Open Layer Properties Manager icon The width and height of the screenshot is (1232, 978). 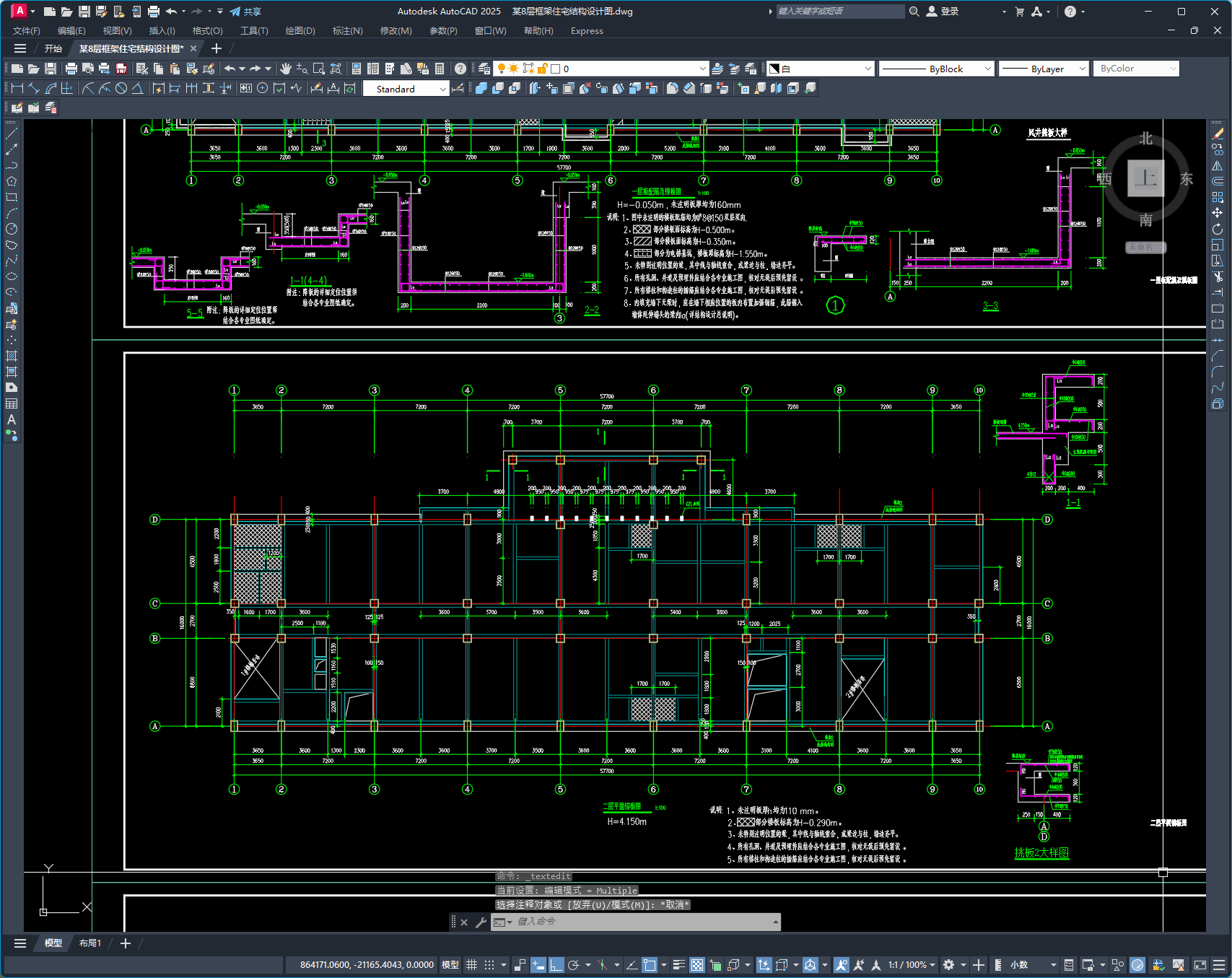click(x=484, y=69)
